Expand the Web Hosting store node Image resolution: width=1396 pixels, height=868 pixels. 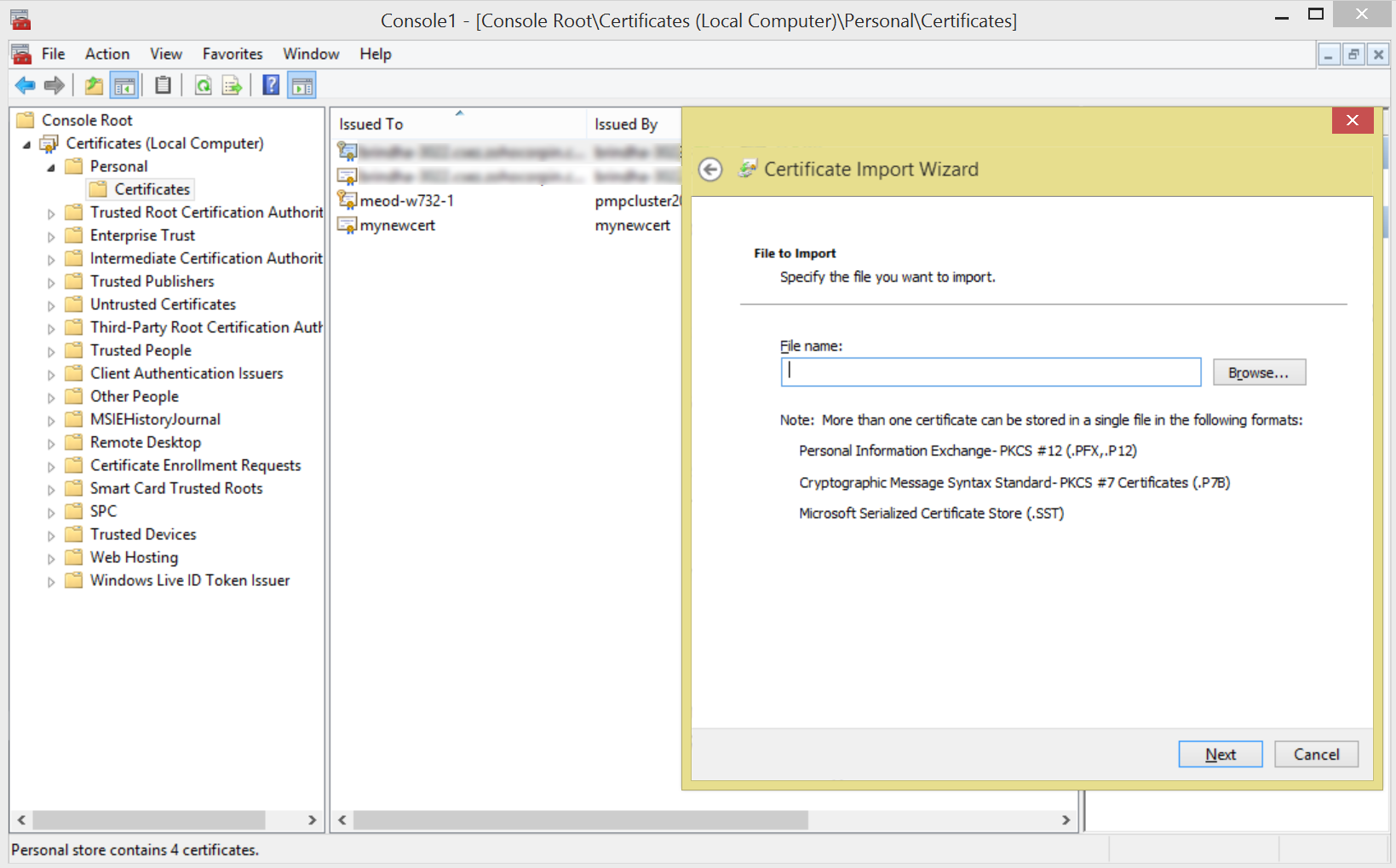[51, 559]
